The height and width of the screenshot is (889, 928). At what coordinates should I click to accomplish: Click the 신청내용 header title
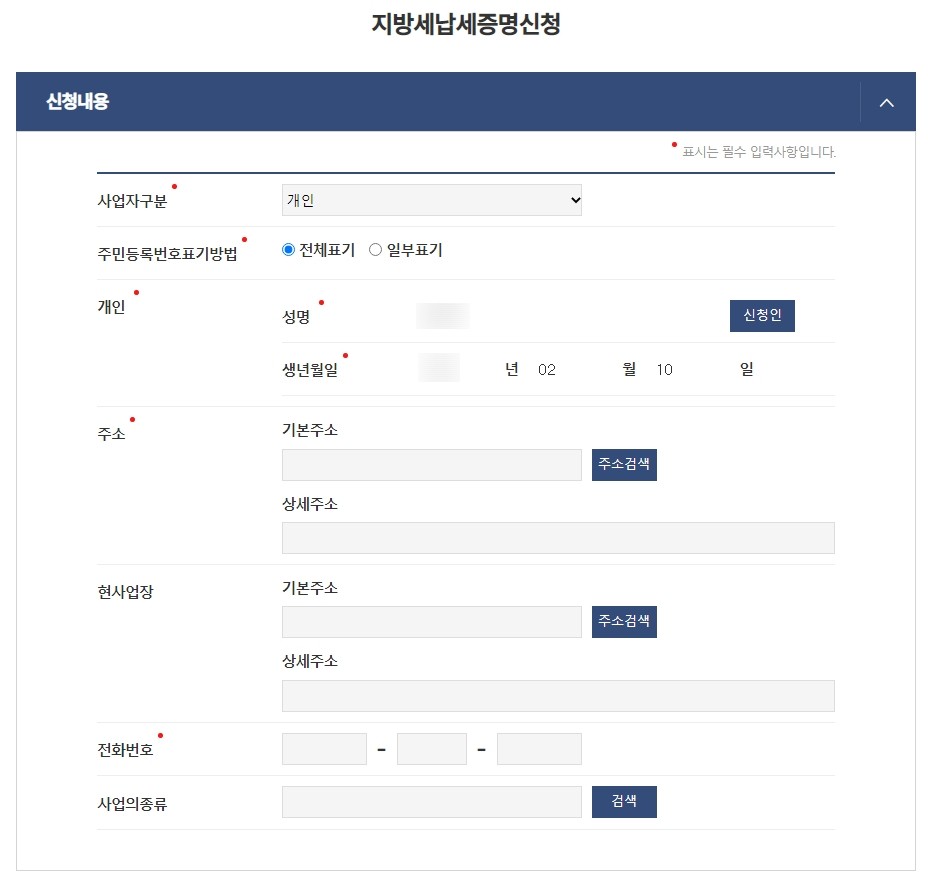click(x=78, y=101)
